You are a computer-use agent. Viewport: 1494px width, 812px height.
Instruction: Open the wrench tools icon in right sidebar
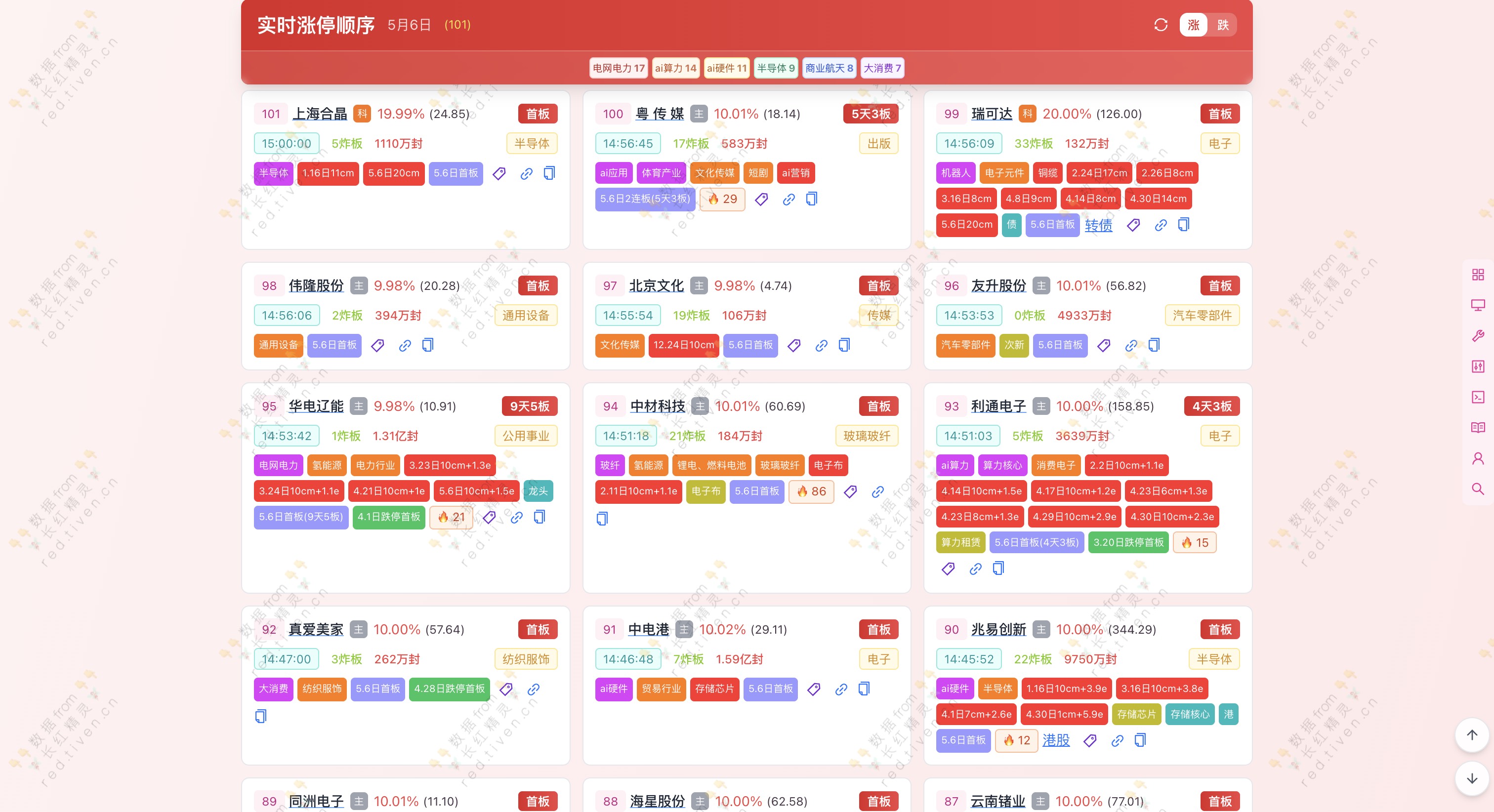click(1478, 336)
